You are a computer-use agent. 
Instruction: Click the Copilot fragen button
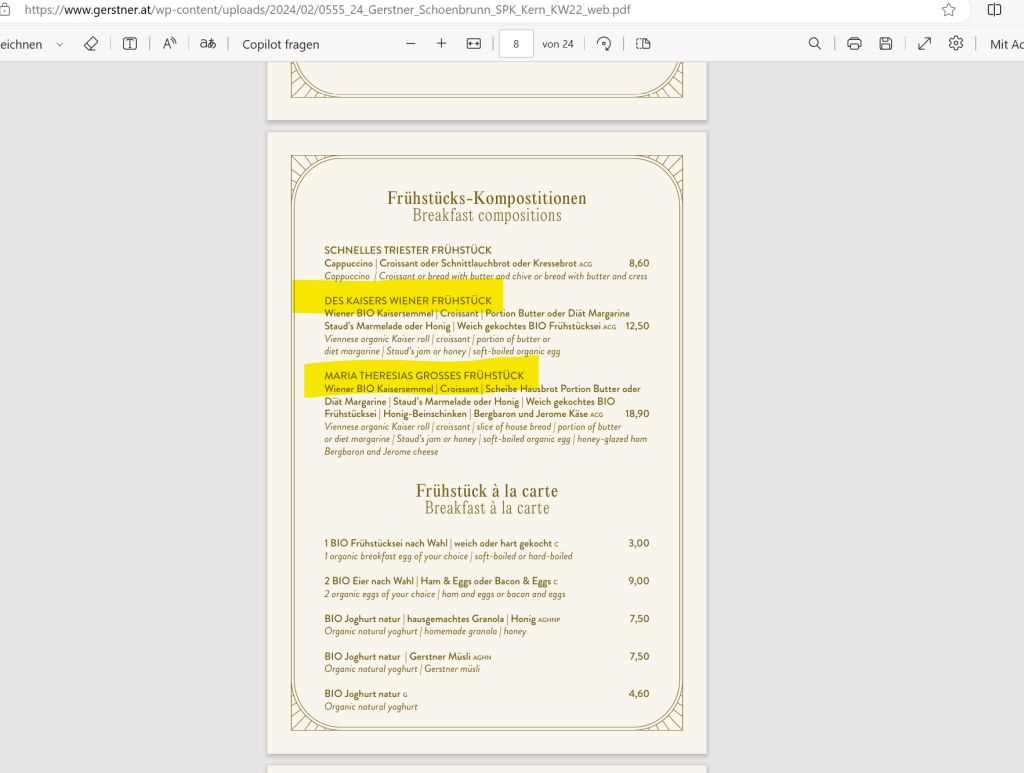(281, 44)
